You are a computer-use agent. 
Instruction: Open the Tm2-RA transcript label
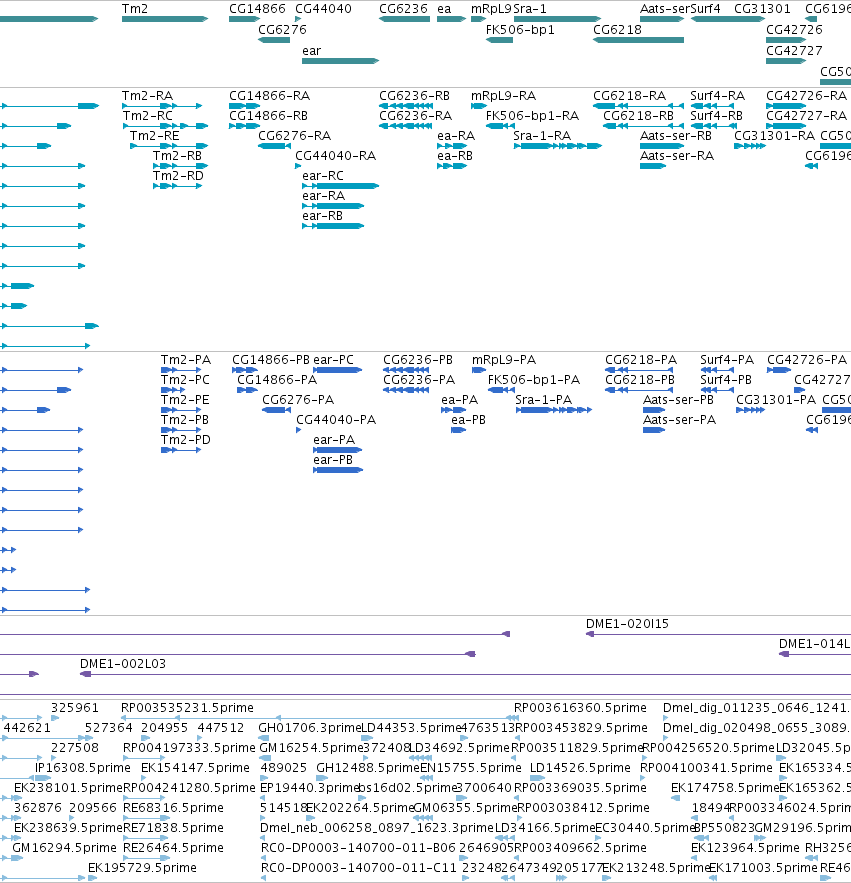pyautogui.click(x=148, y=96)
